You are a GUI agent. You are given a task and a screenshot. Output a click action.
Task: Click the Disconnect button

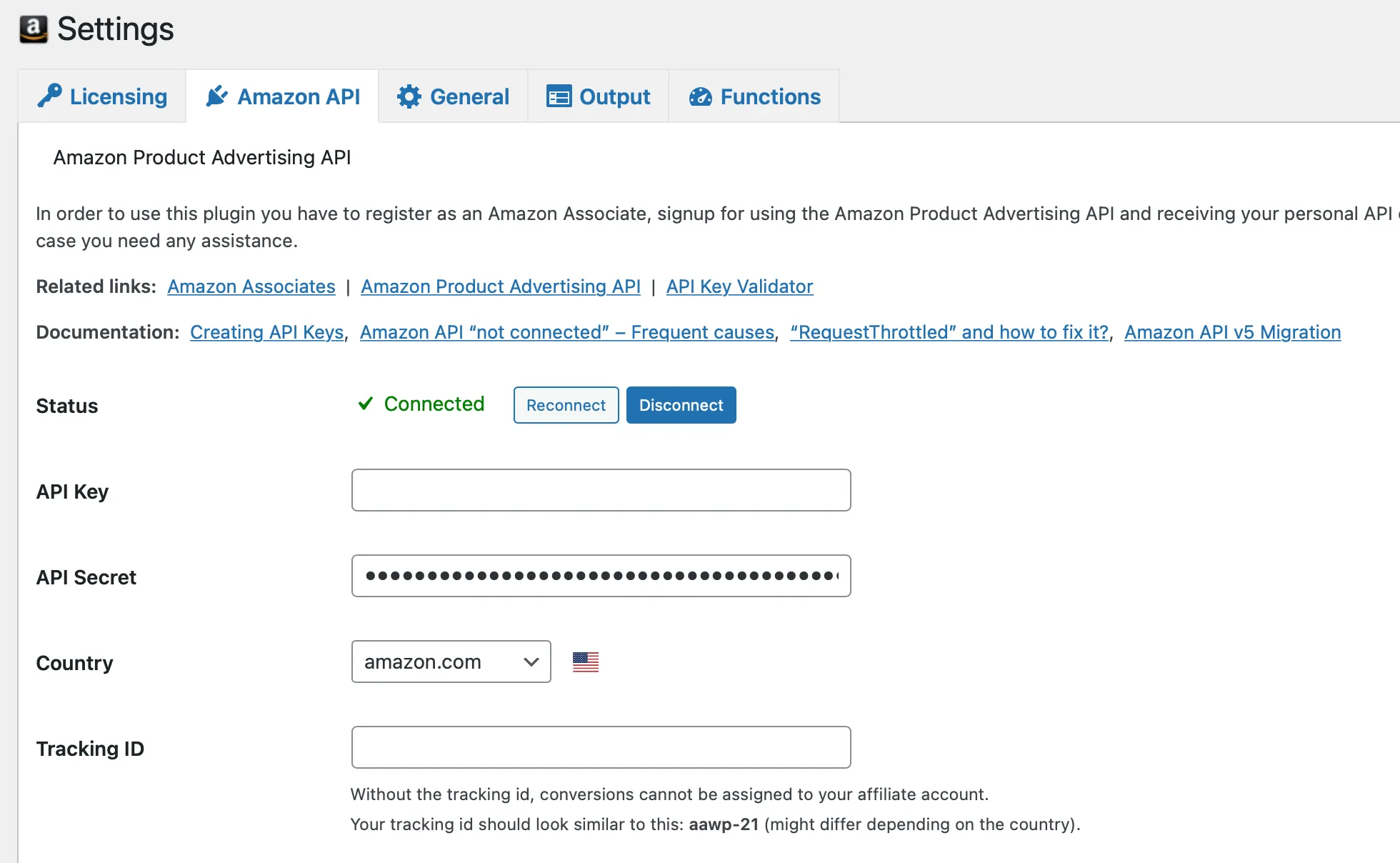point(681,405)
